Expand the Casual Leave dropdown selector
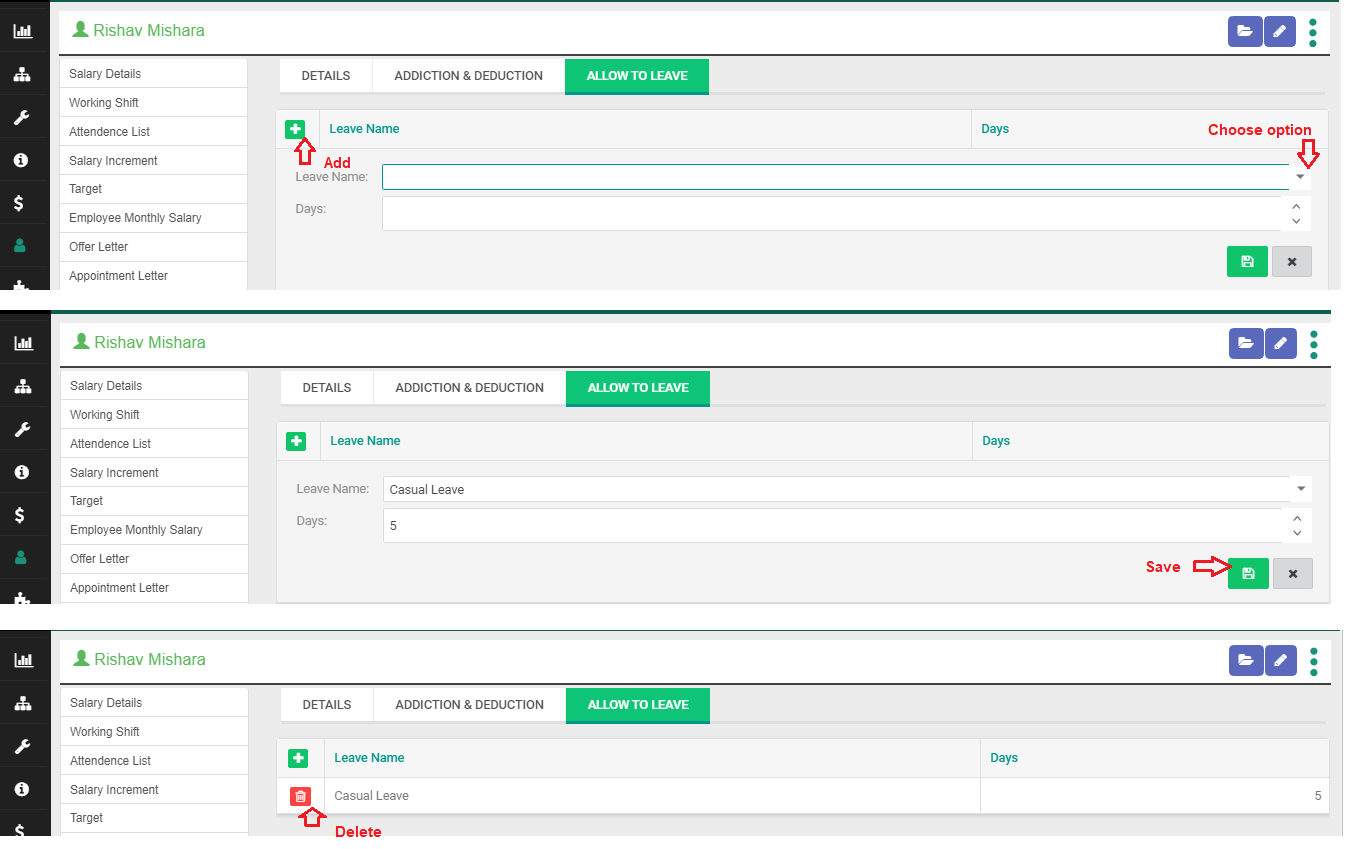This screenshot has height=849, width=1360. coord(1300,489)
